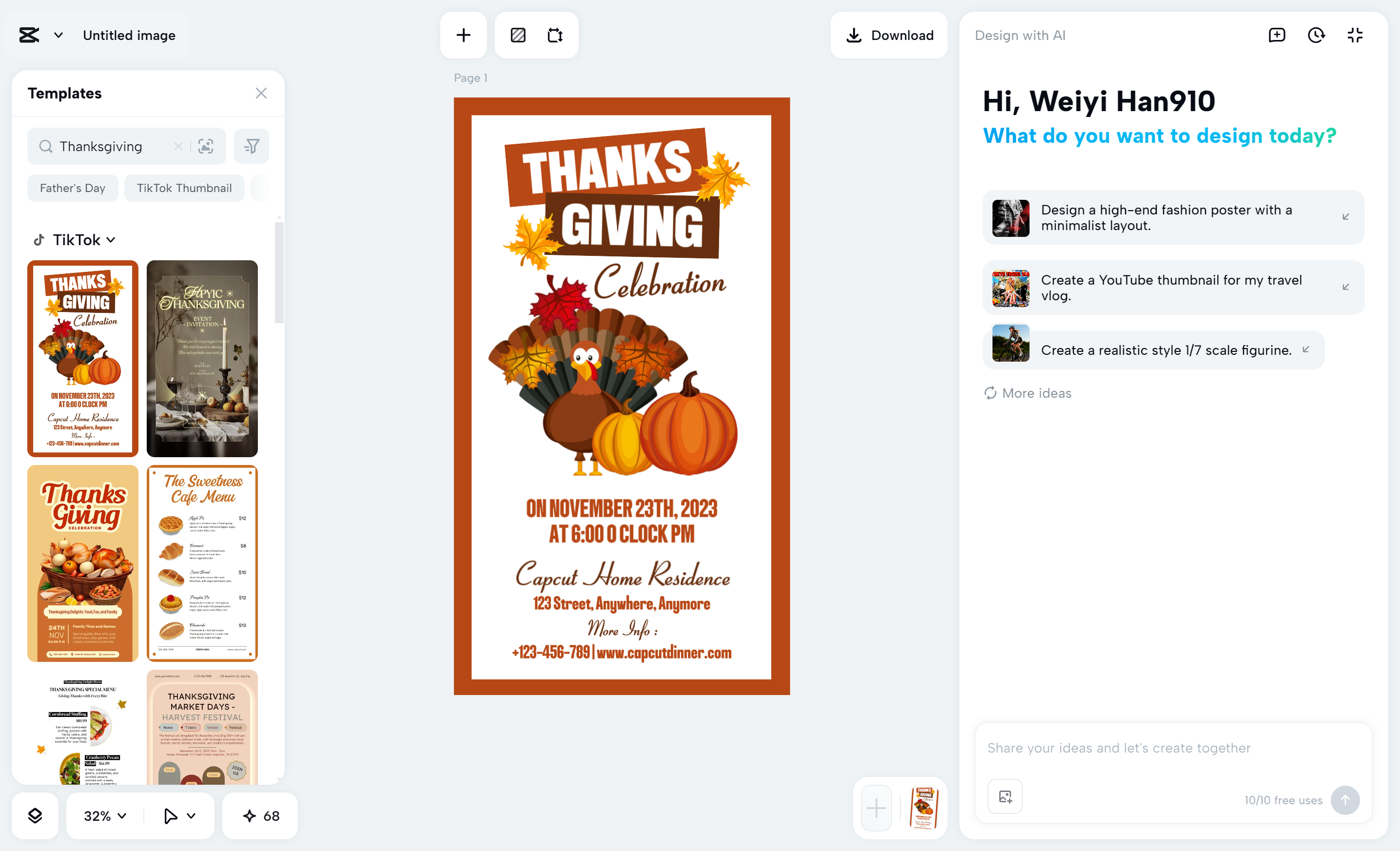Image resolution: width=1400 pixels, height=851 pixels.
Task: Collapse the Design with AI panel
Action: coord(1355,35)
